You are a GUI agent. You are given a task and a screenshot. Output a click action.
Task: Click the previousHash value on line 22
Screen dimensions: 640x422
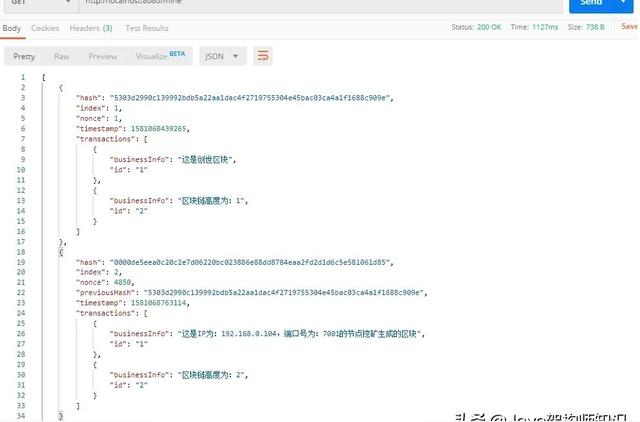pos(284,293)
